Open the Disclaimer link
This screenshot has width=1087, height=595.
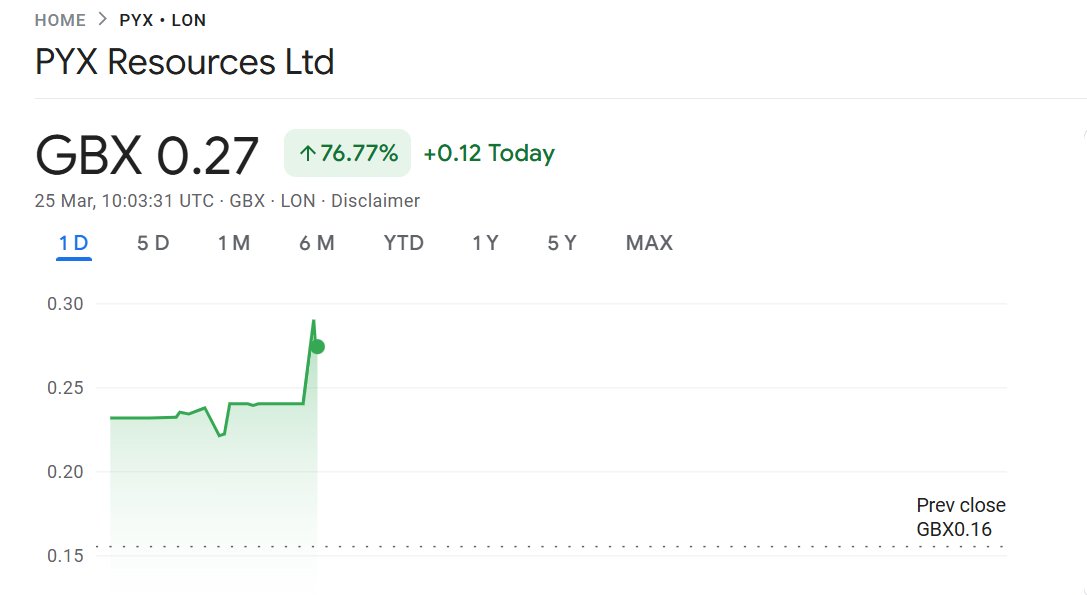click(375, 201)
